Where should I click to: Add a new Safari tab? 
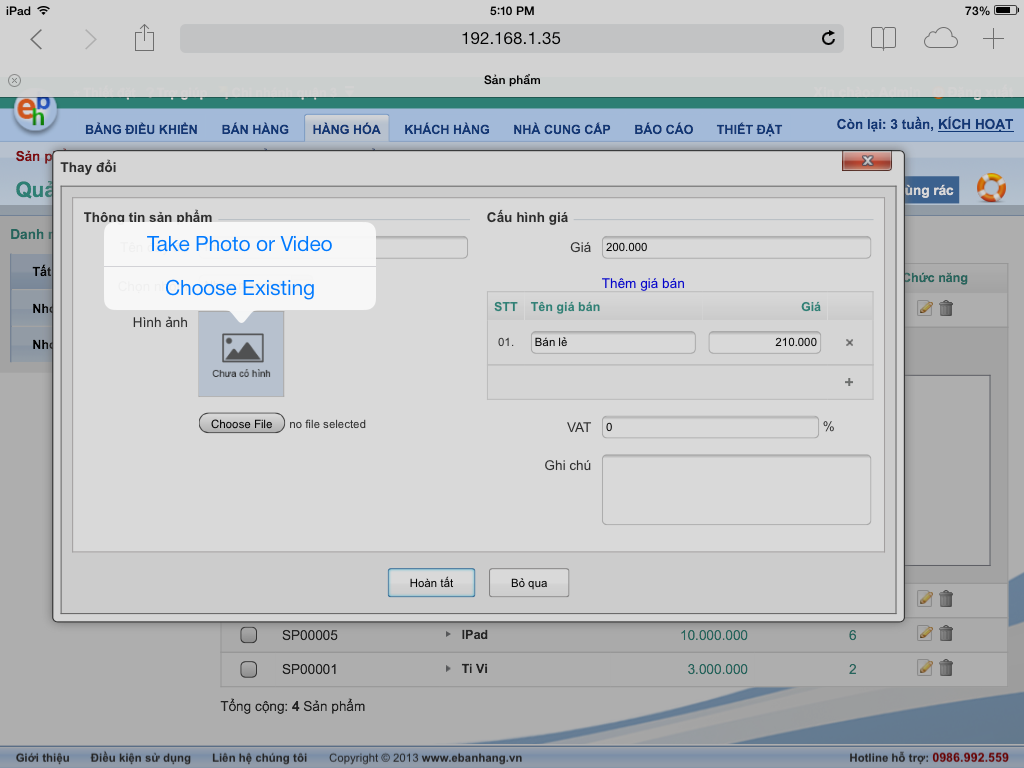click(993, 39)
